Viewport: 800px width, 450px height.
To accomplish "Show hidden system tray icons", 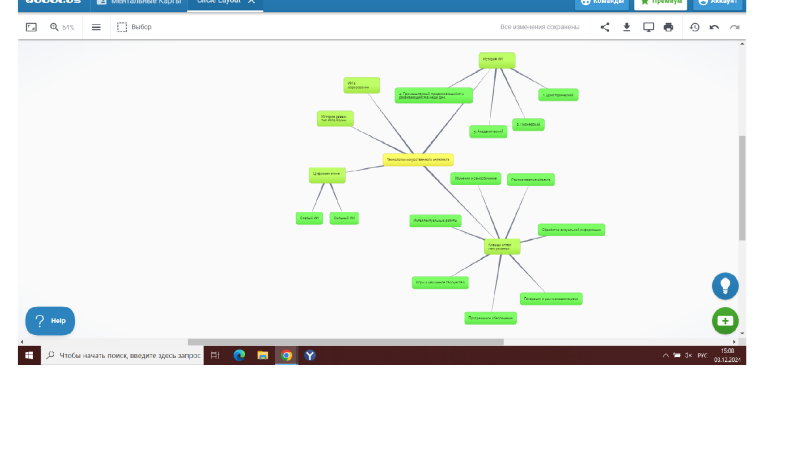I will (666, 355).
